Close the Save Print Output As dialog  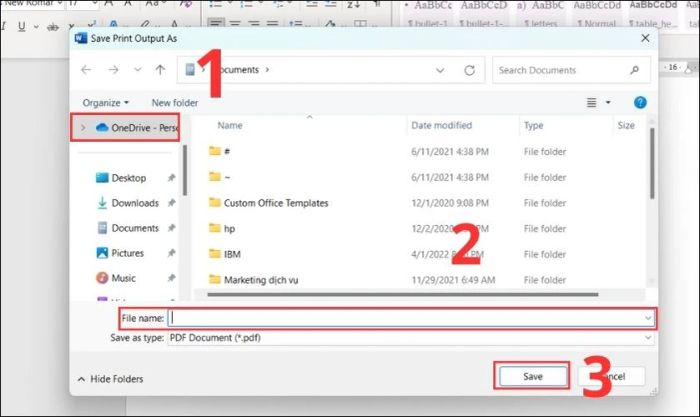(x=645, y=38)
